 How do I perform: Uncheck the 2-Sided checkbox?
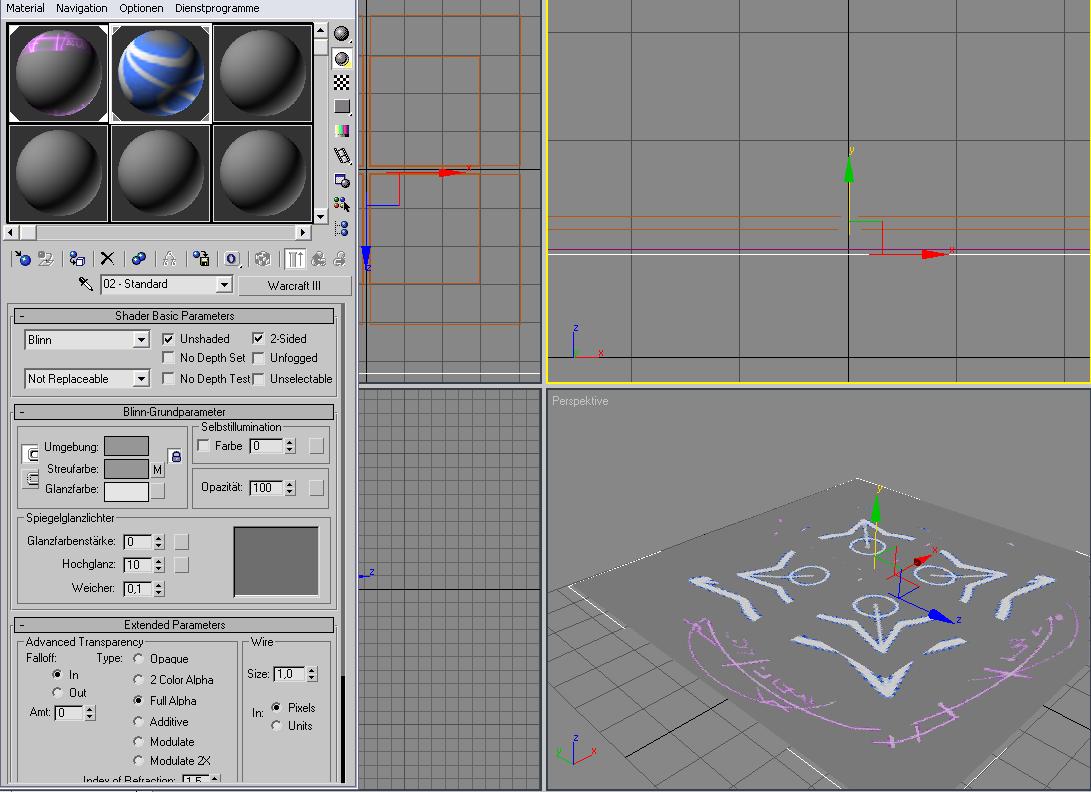pos(258,338)
